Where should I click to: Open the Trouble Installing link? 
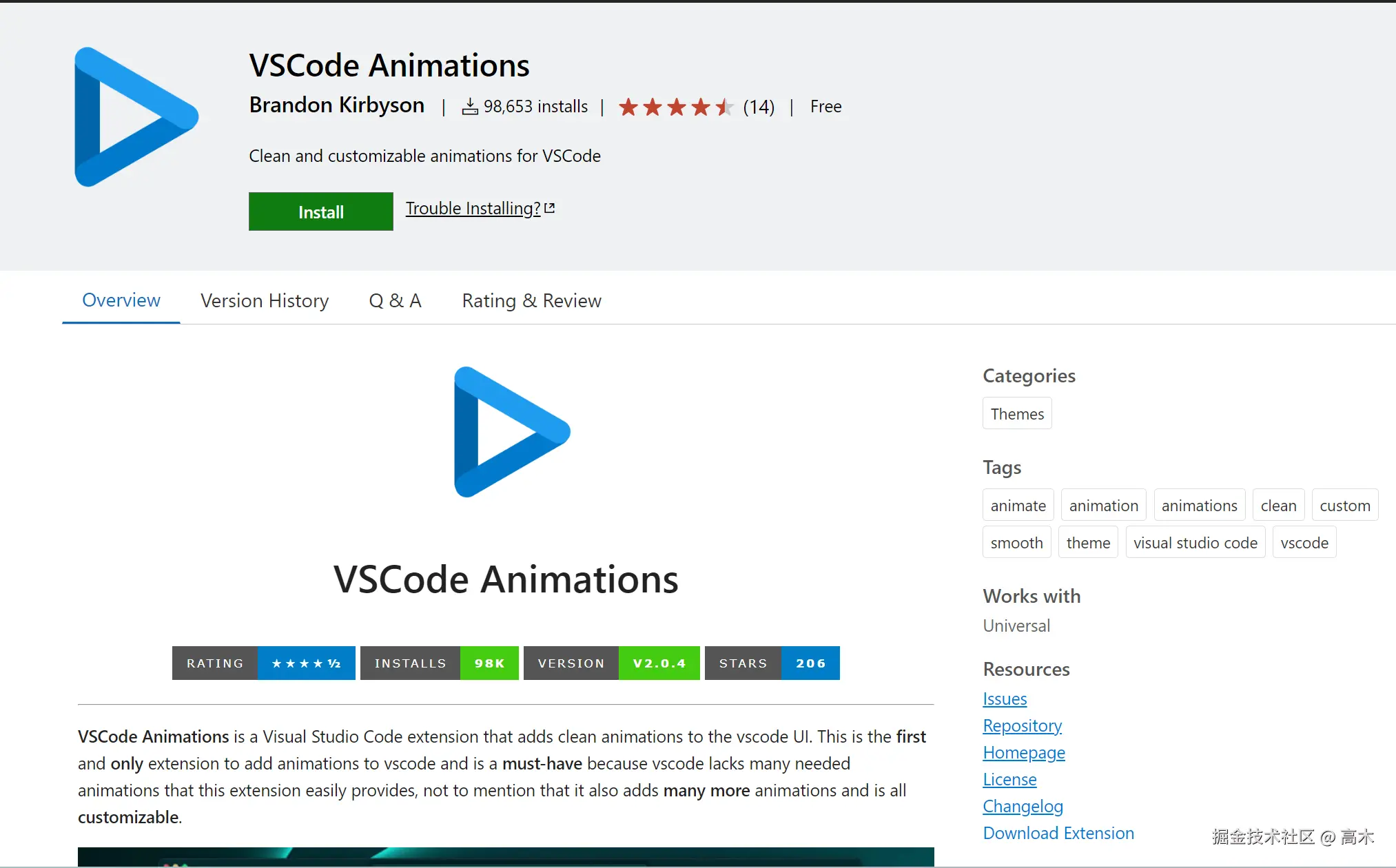pyautogui.click(x=473, y=208)
